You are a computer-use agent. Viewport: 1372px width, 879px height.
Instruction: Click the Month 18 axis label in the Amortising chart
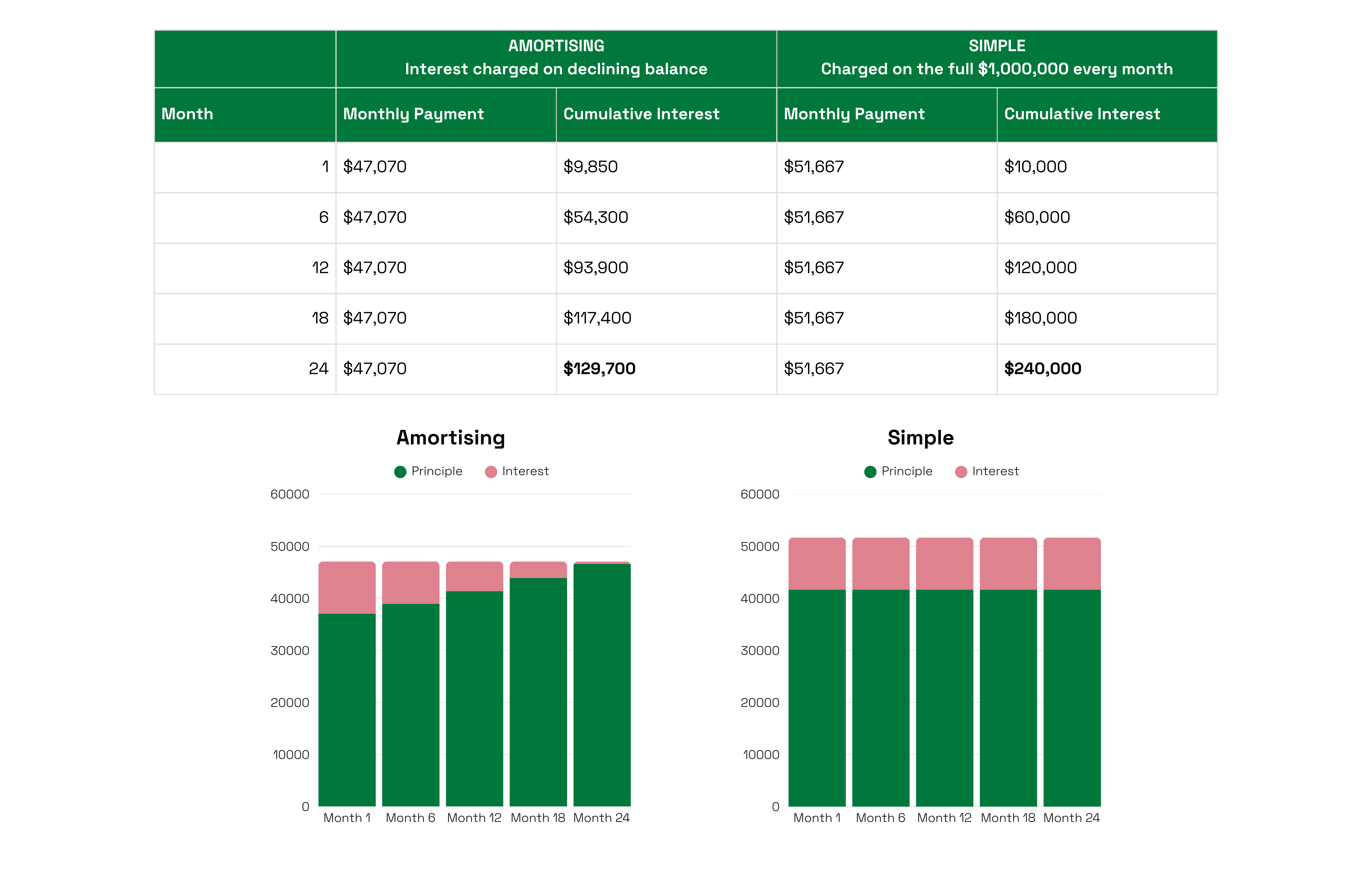coord(537,818)
